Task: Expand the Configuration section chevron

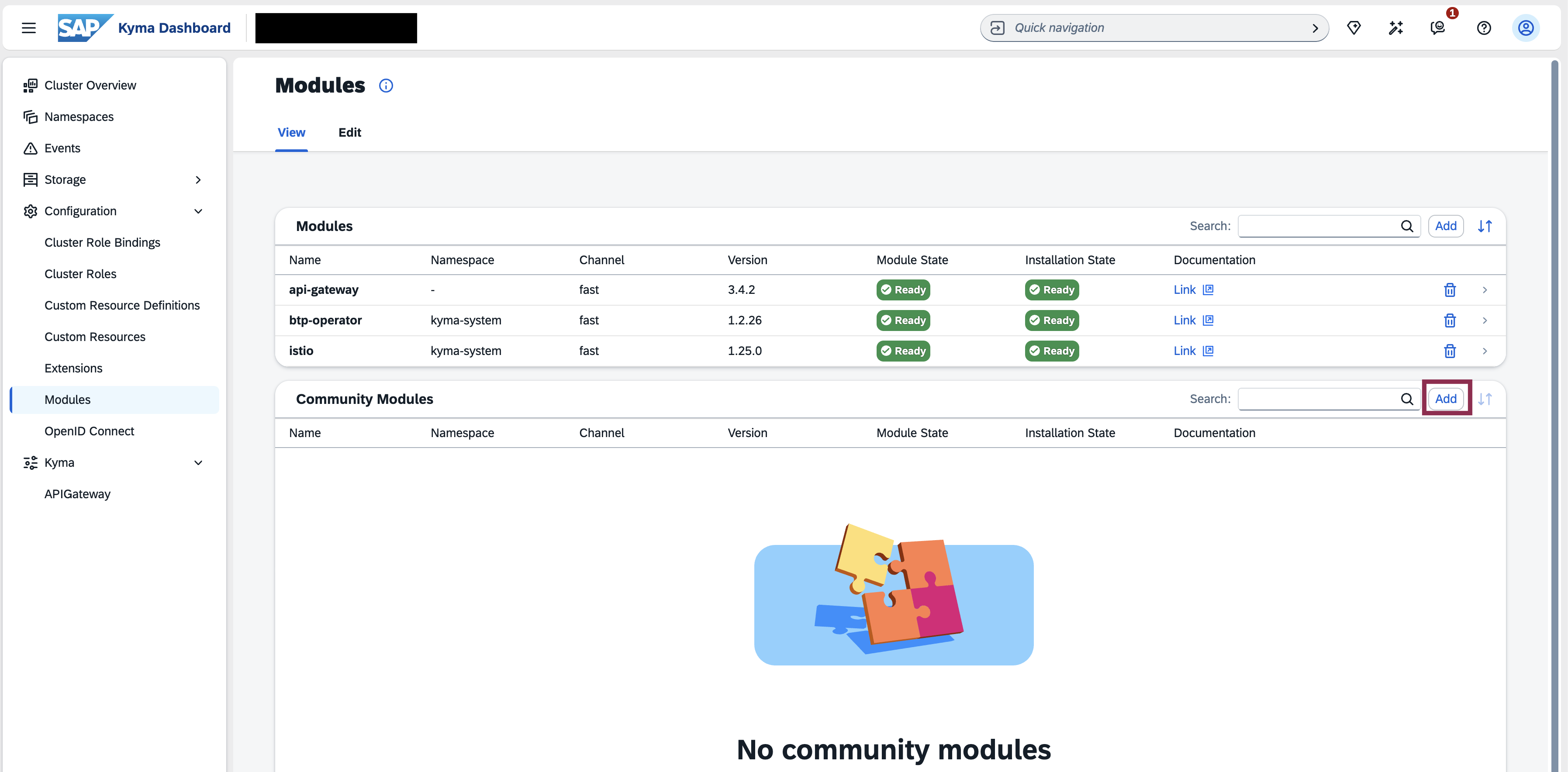Action: tap(198, 210)
